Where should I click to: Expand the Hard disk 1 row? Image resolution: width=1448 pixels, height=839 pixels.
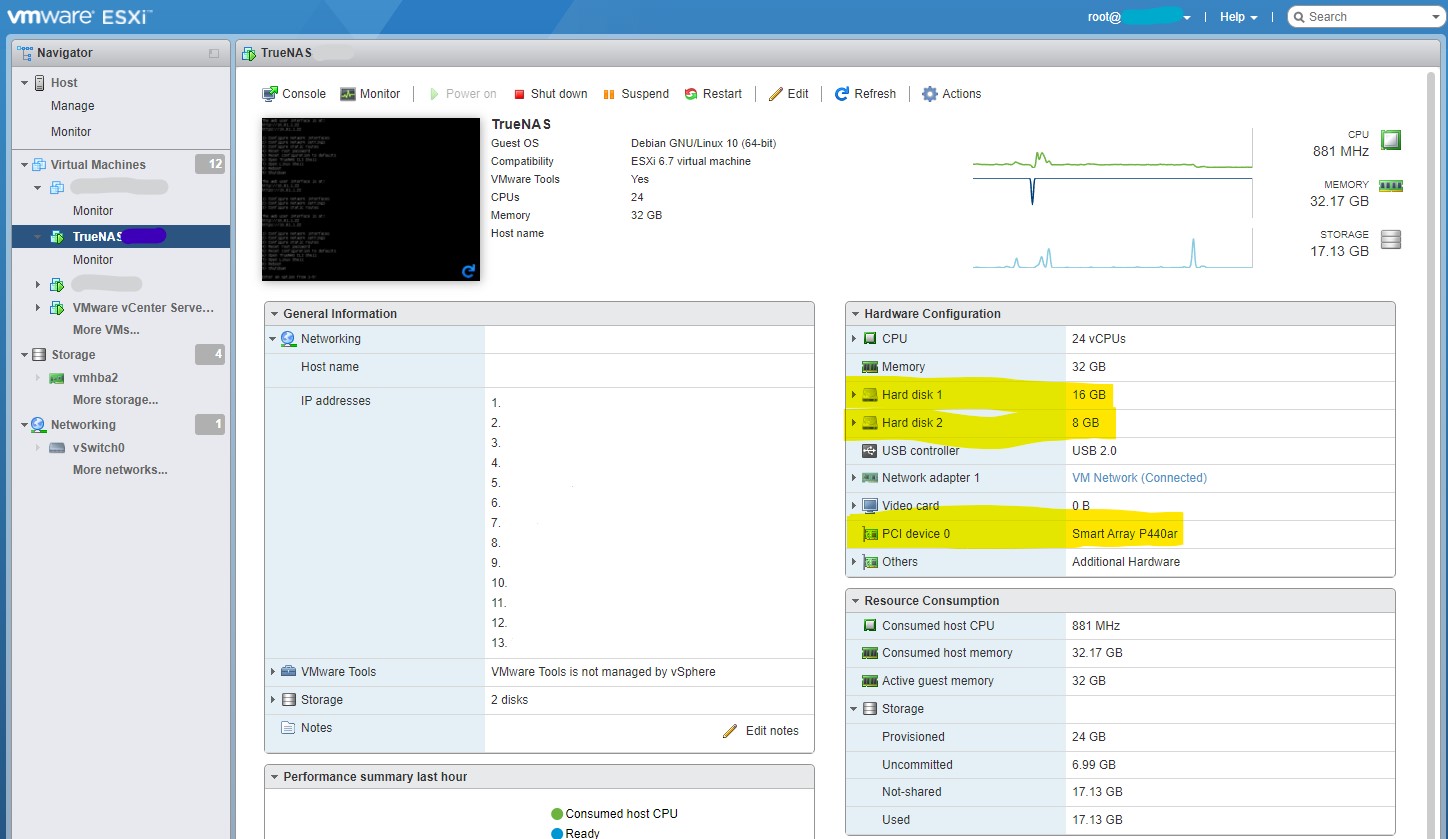coord(853,395)
